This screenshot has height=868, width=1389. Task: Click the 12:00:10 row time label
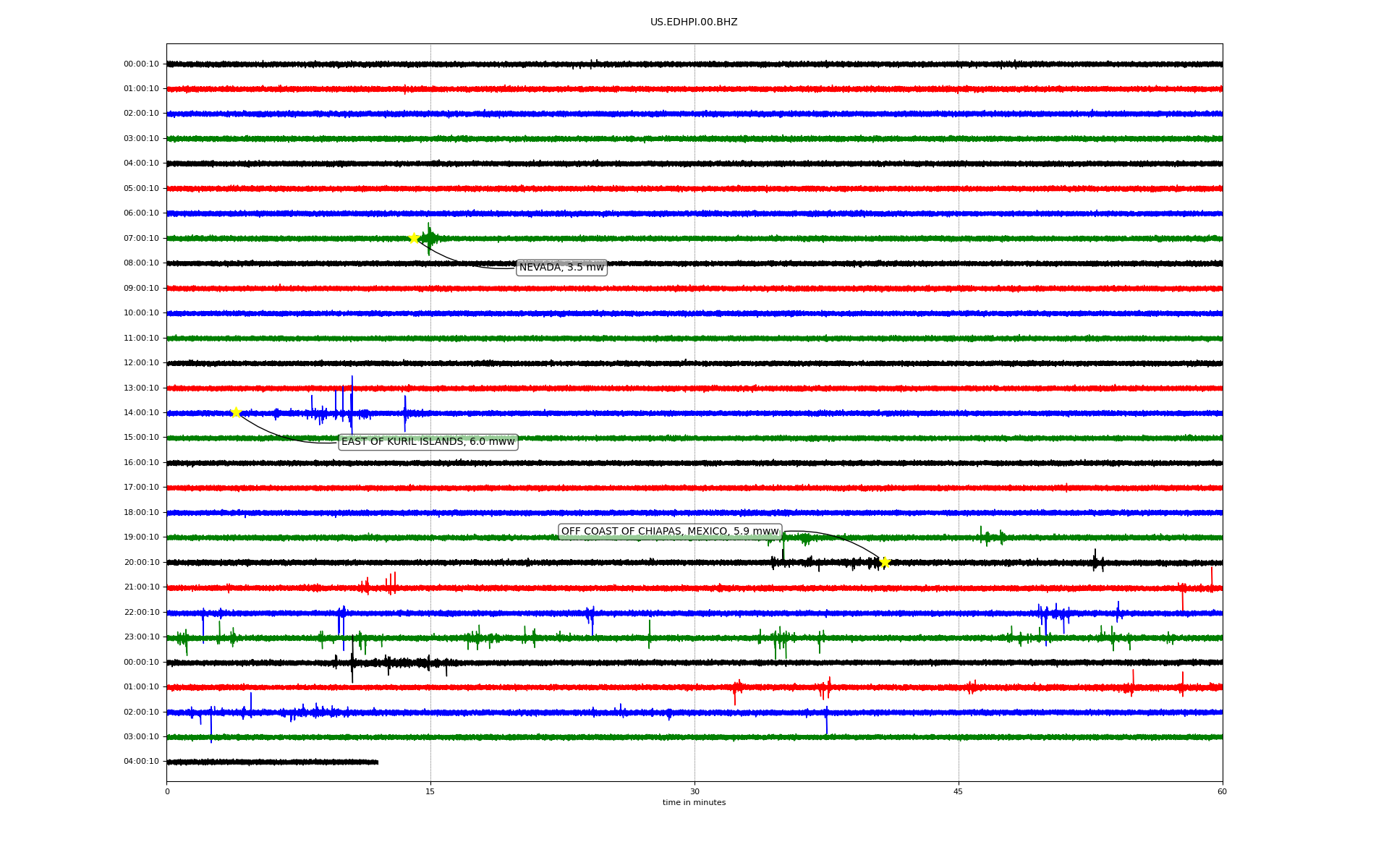click(x=141, y=363)
